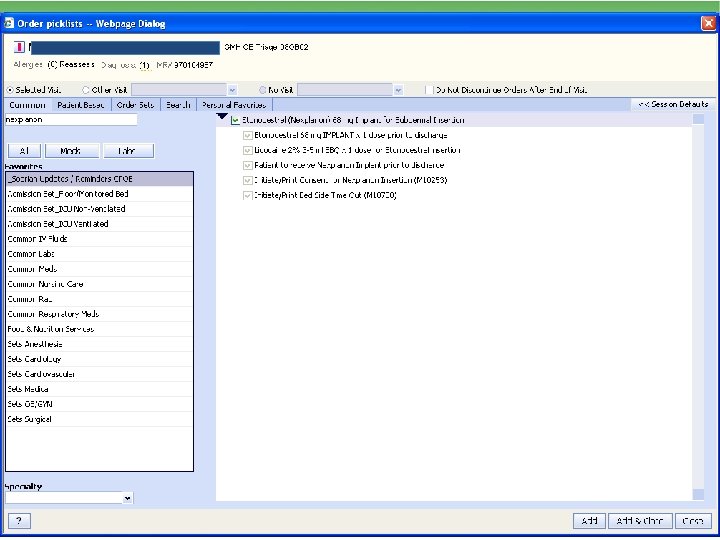Select Food & Nutrition Services in favorites
The width and height of the screenshot is (720, 540).
point(99,329)
